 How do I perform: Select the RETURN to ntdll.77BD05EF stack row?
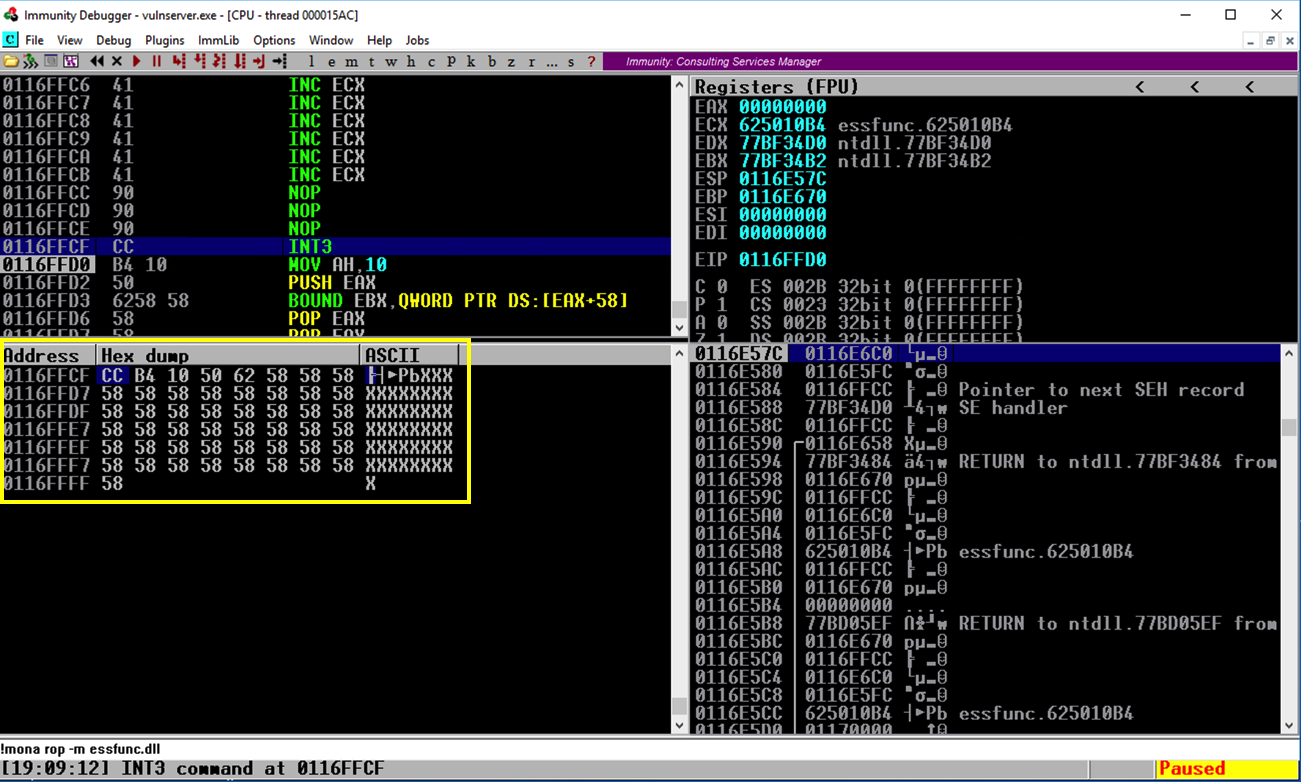click(x=985, y=624)
